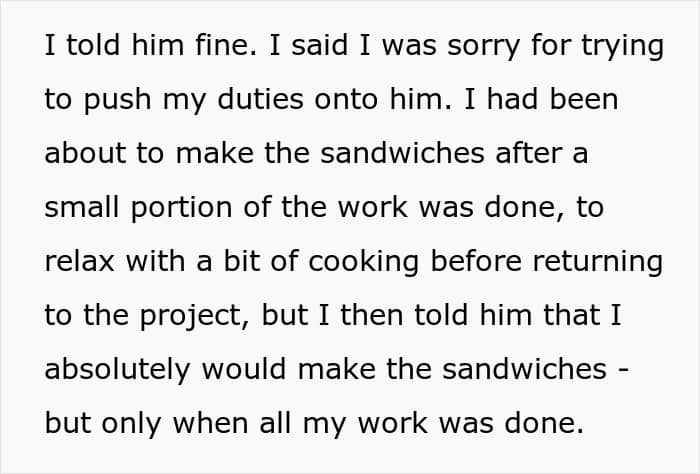The image size is (700, 474).
Task: Select the word "been"
Action: [584, 99]
